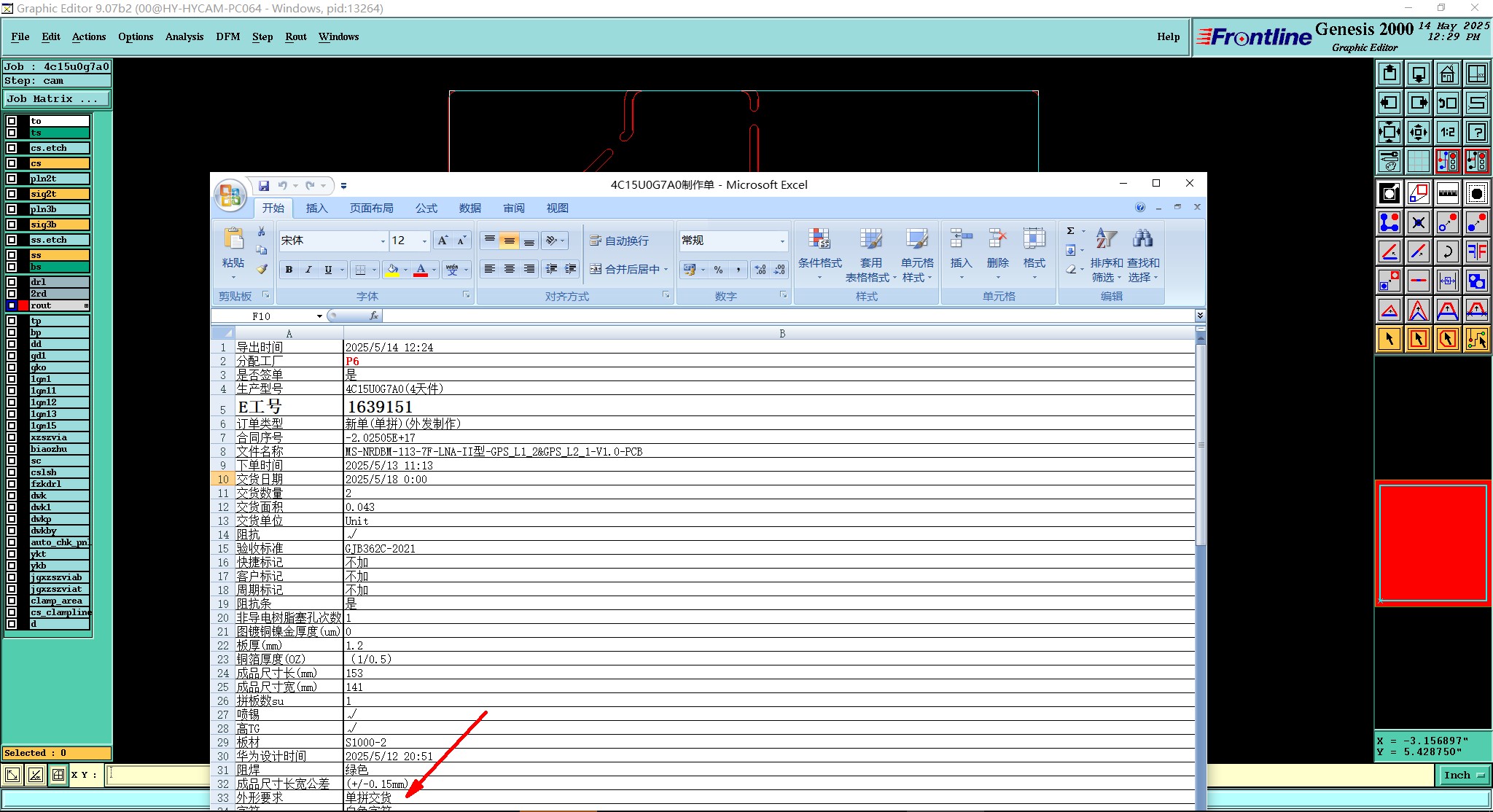Screen dimensions: 1493x812
Task: Click the 1:2 zoom scale icon
Action: pyautogui.click(x=1447, y=132)
